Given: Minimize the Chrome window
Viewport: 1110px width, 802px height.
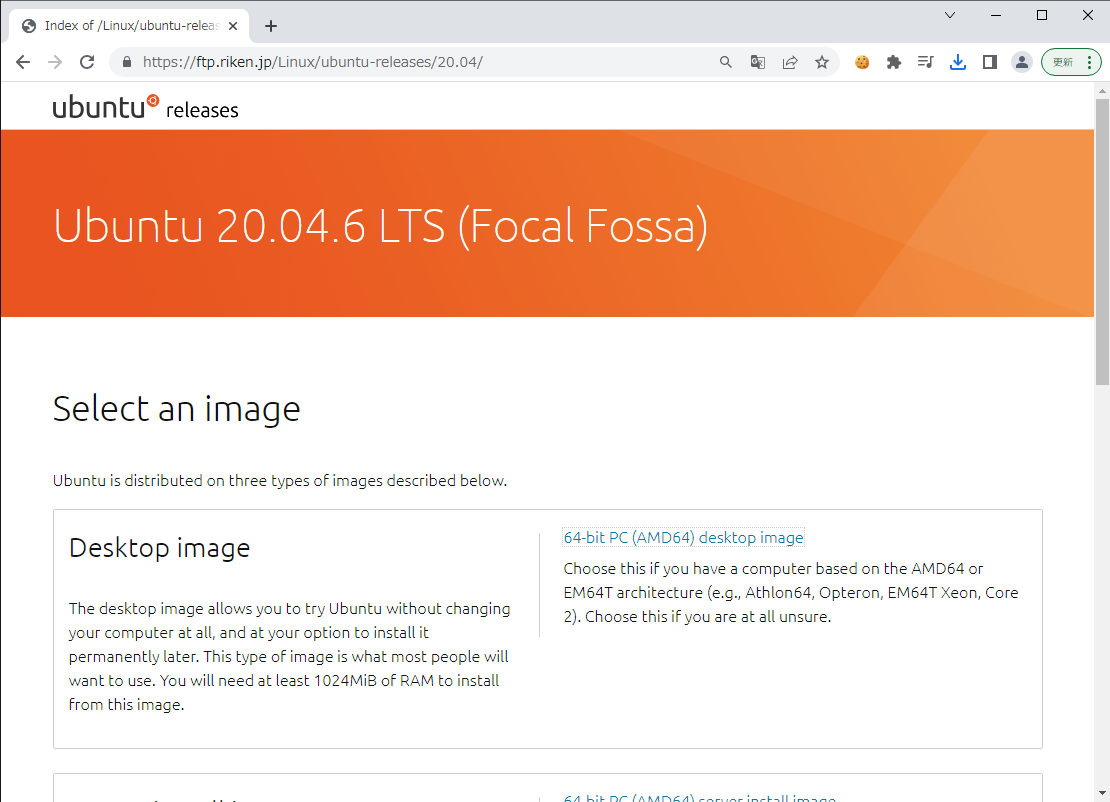Looking at the screenshot, I should click(x=996, y=15).
